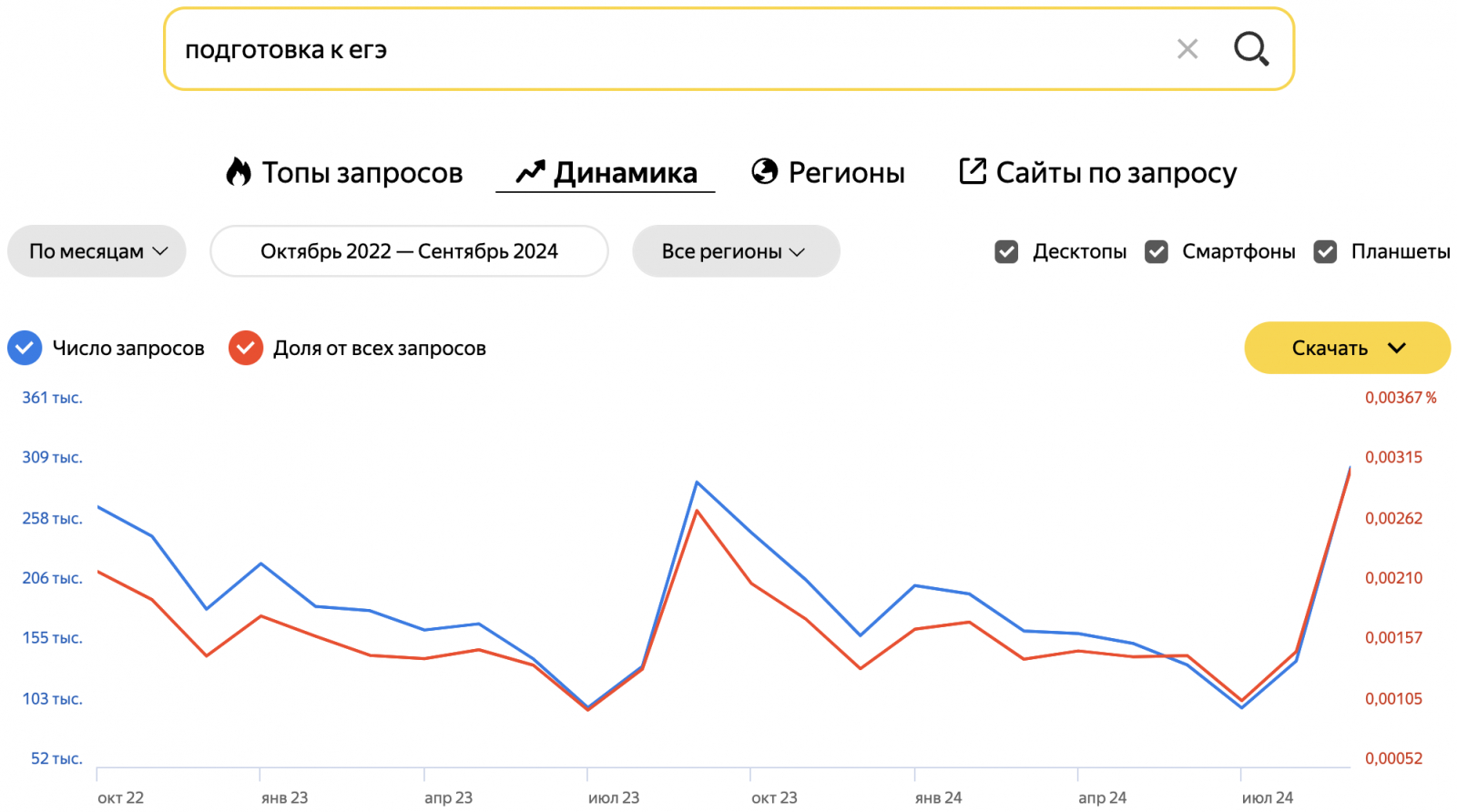1457x812 pixels.
Task: Open the Октябрь 2022 — Сентябрь 2024 date range picker
Action: pyautogui.click(x=409, y=251)
